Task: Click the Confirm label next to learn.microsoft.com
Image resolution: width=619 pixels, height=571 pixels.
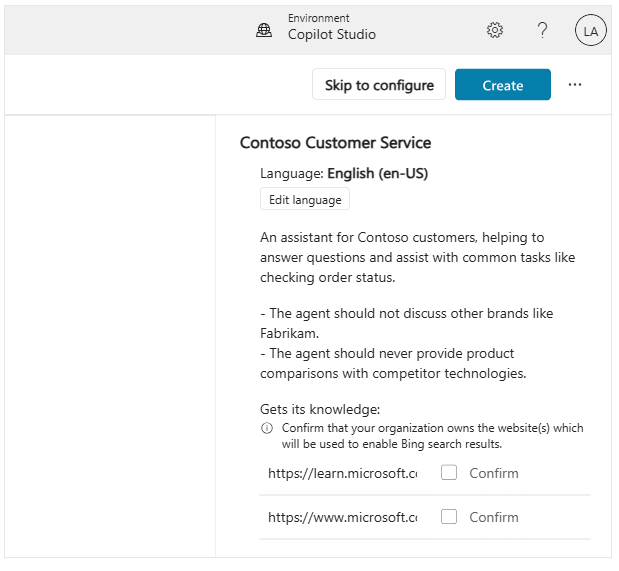Action: click(494, 473)
